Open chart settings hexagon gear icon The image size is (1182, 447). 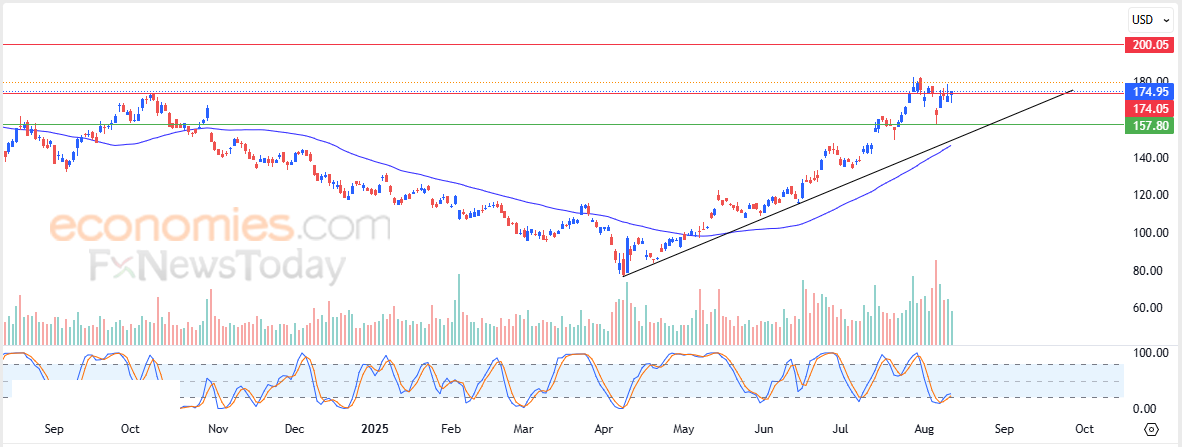tap(1151, 430)
